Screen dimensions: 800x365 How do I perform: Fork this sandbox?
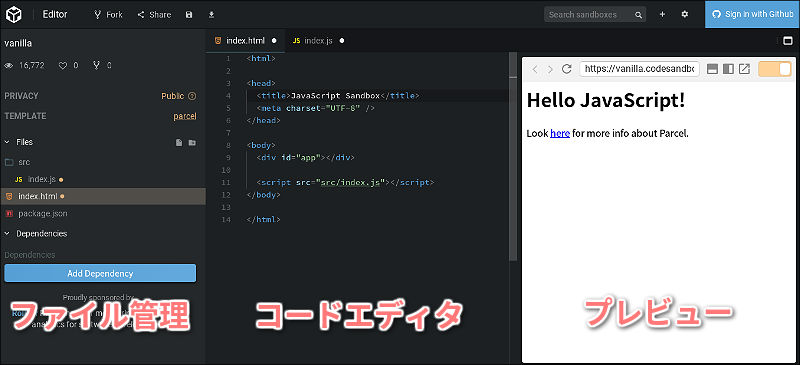click(109, 15)
